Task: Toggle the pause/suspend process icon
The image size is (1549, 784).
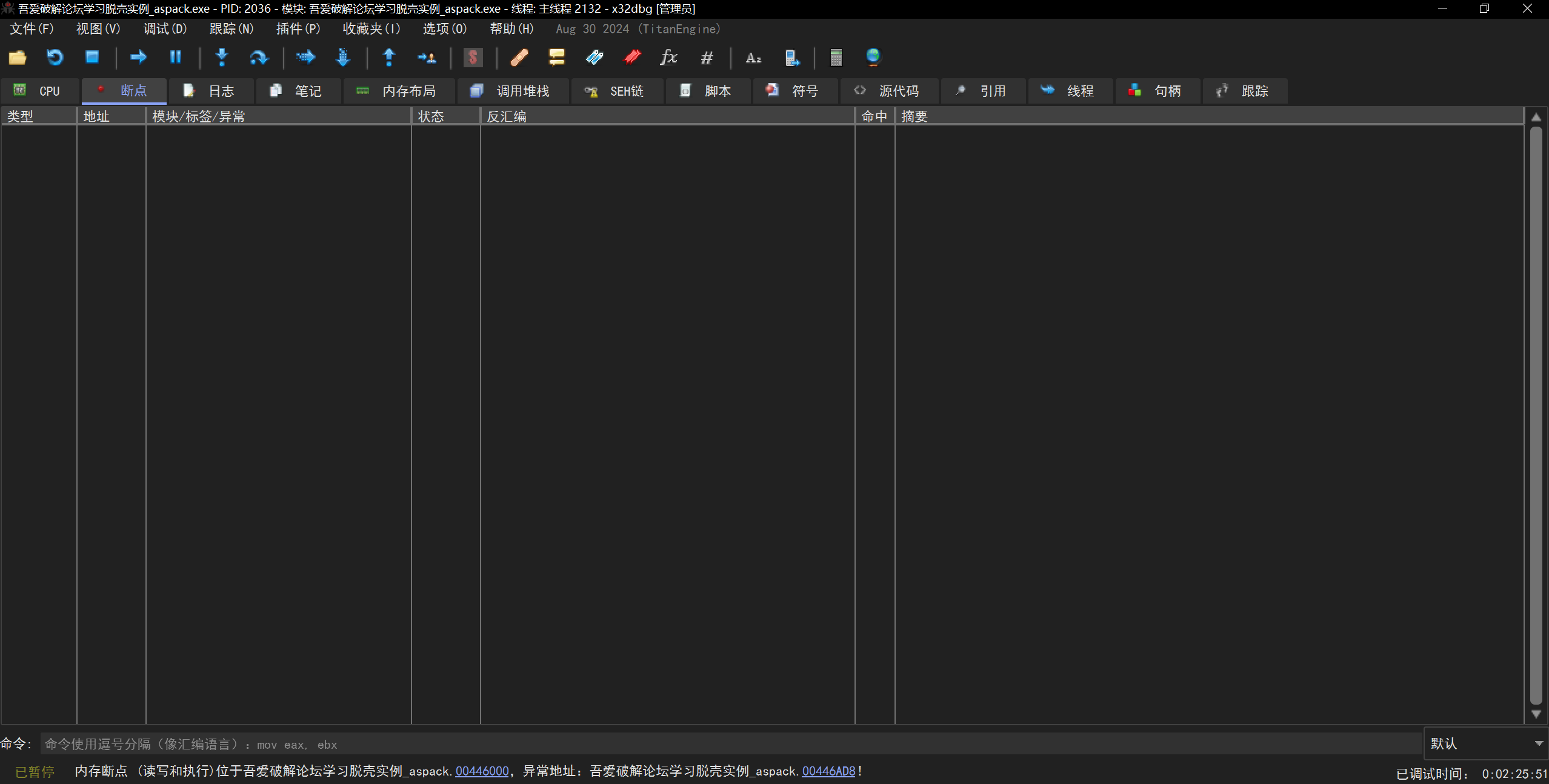Action: (175, 57)
